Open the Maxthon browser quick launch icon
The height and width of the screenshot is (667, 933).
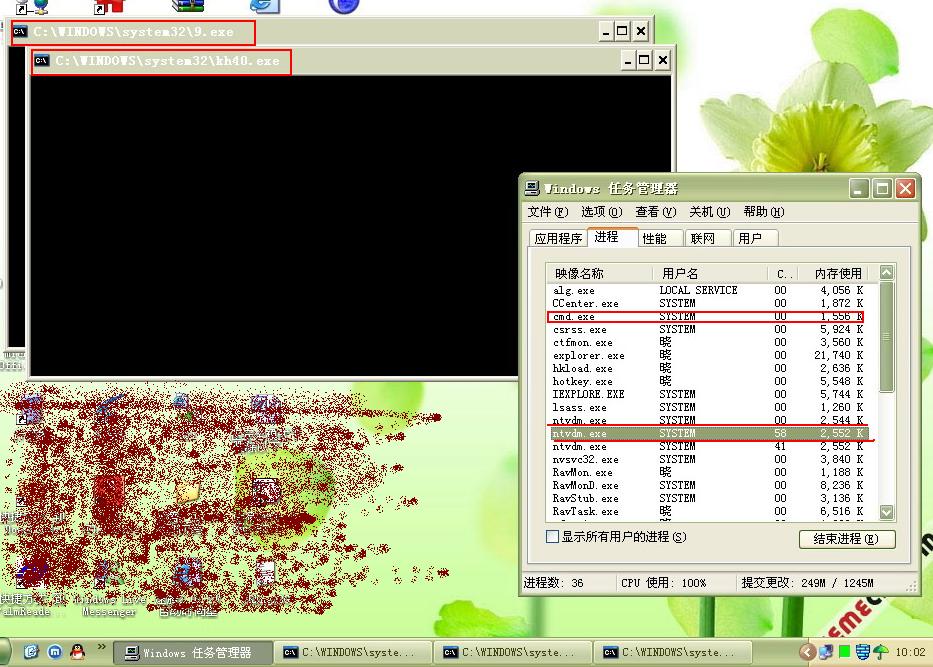pos(54,652)
